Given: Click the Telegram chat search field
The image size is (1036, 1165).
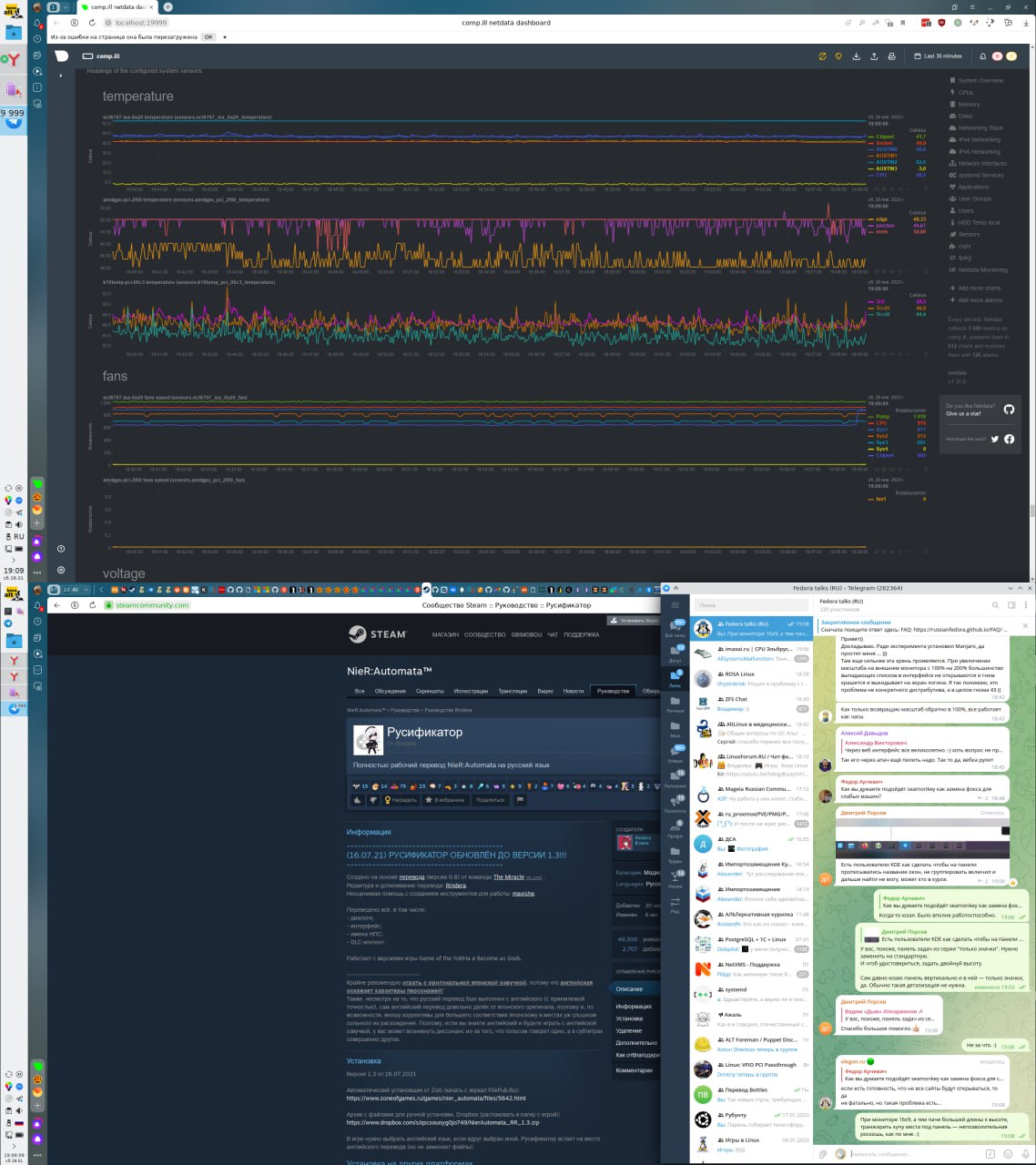Looking at the screenshot, I should pyautogui.click(x=751, y=605).
